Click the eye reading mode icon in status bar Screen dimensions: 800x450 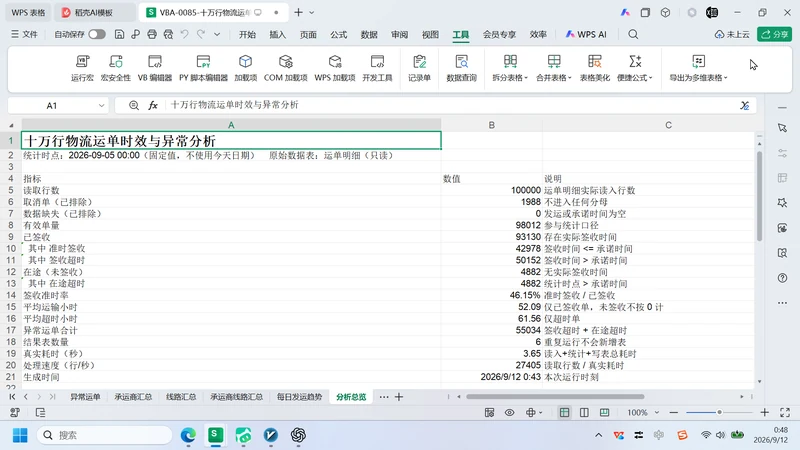click(510, 412)
